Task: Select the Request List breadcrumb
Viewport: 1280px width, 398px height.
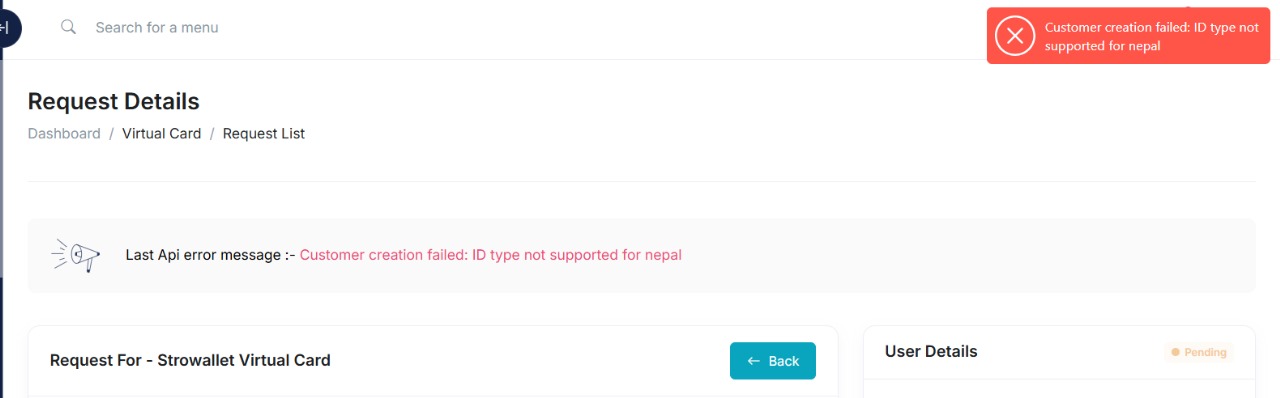Action: click(264, 133)
